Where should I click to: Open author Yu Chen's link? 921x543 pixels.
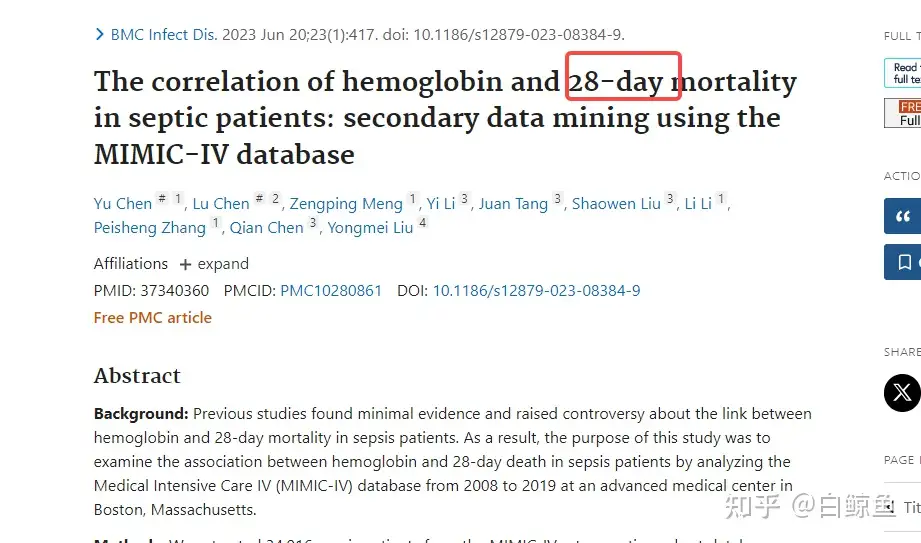(123, 203)
